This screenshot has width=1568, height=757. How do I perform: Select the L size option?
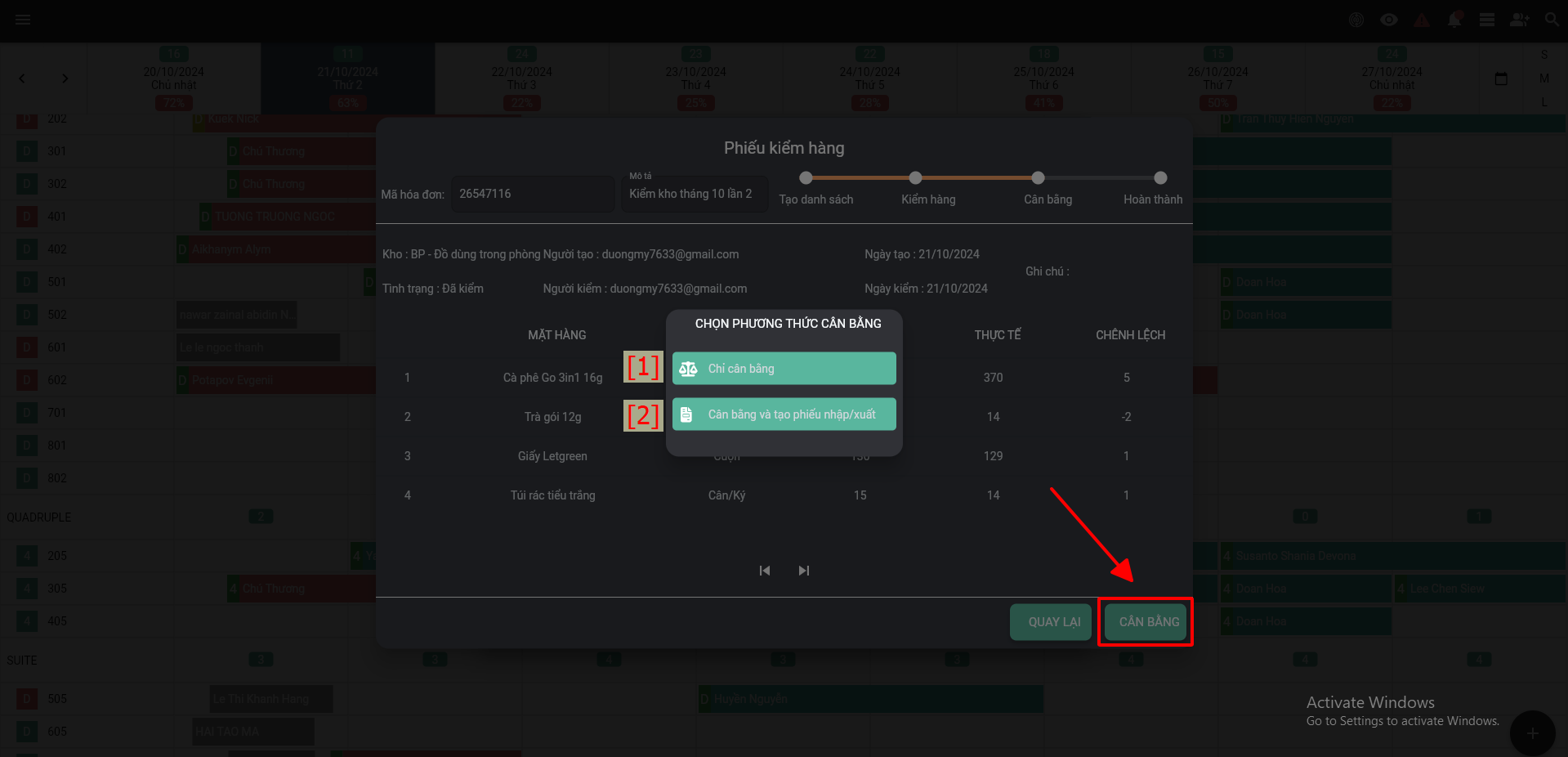[x=1544, y=102]
